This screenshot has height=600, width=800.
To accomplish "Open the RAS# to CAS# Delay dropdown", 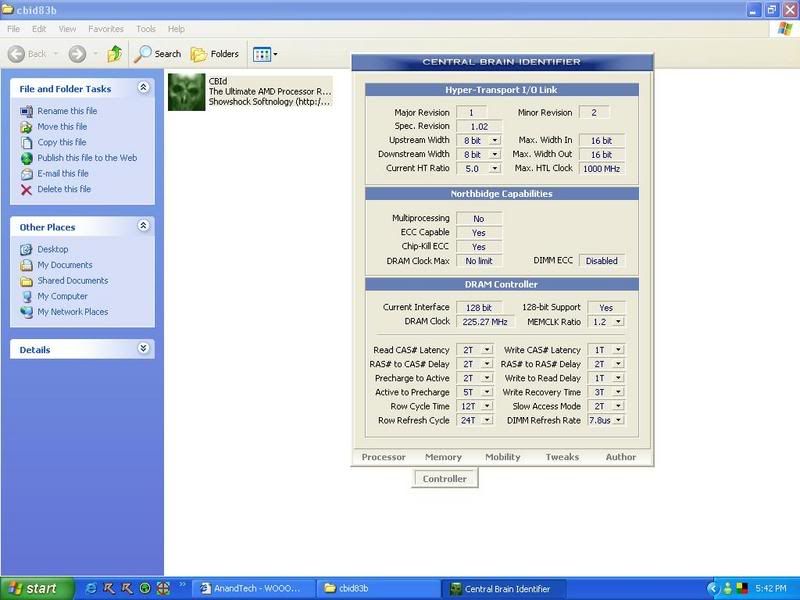I will (x=487, y=364).
